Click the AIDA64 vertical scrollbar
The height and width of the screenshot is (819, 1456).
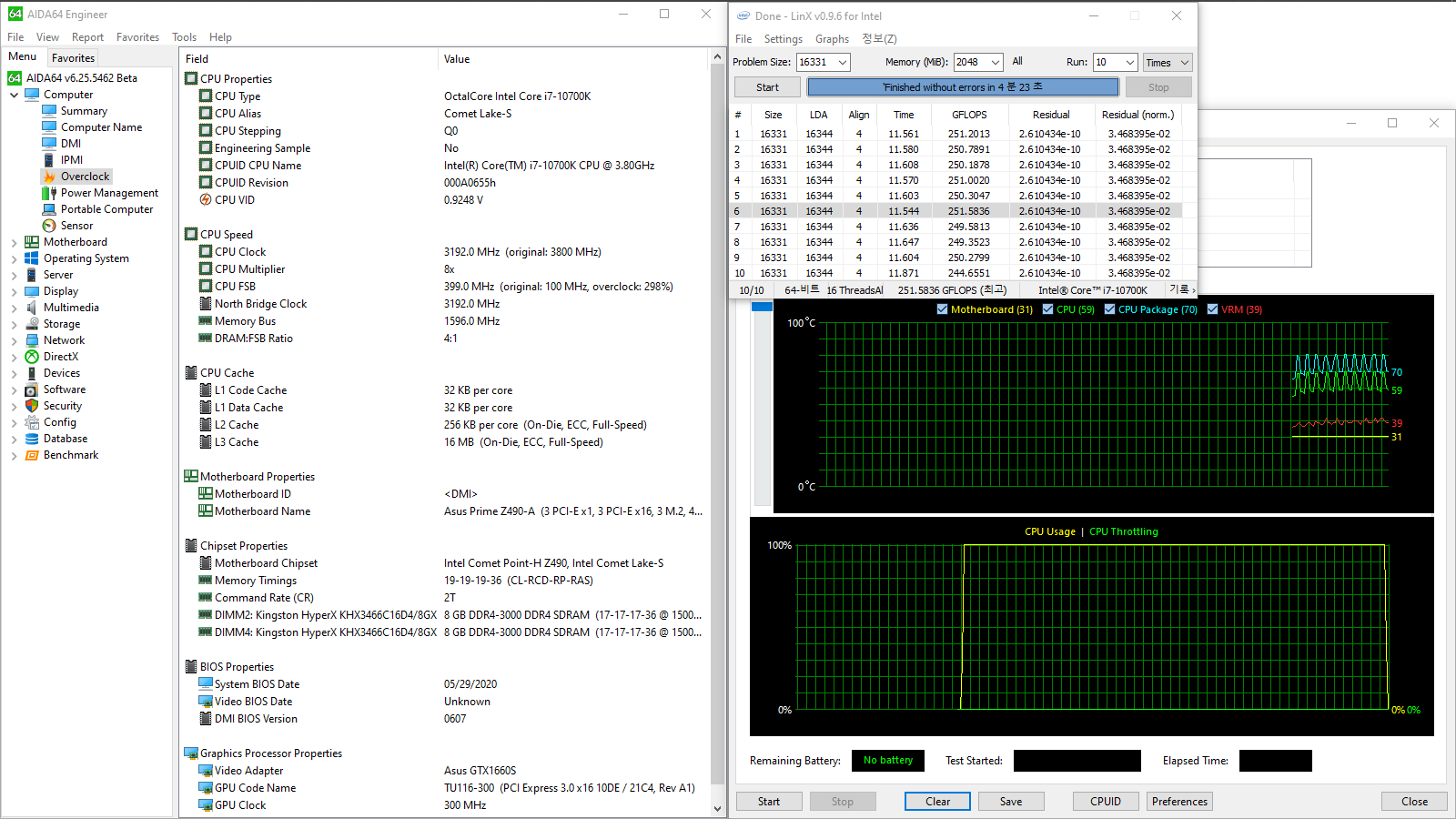coord(718,409)
